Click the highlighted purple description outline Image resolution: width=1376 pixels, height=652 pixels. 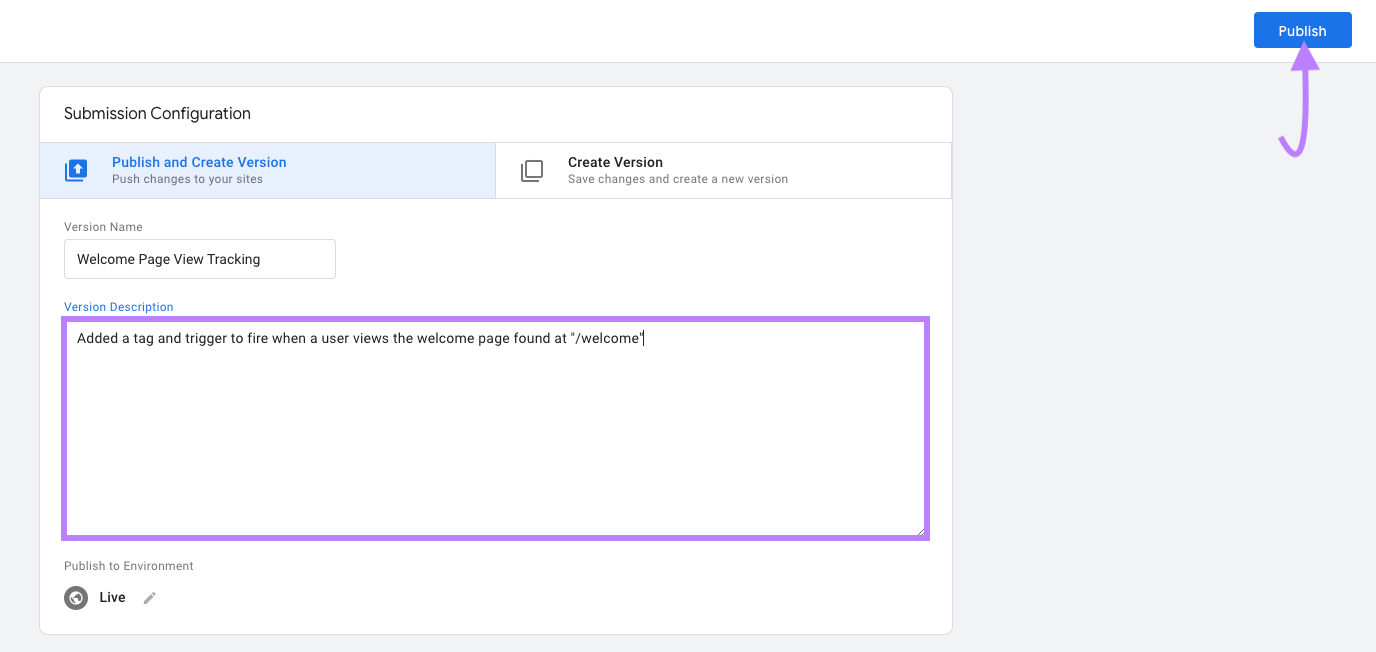click(496, 316)
